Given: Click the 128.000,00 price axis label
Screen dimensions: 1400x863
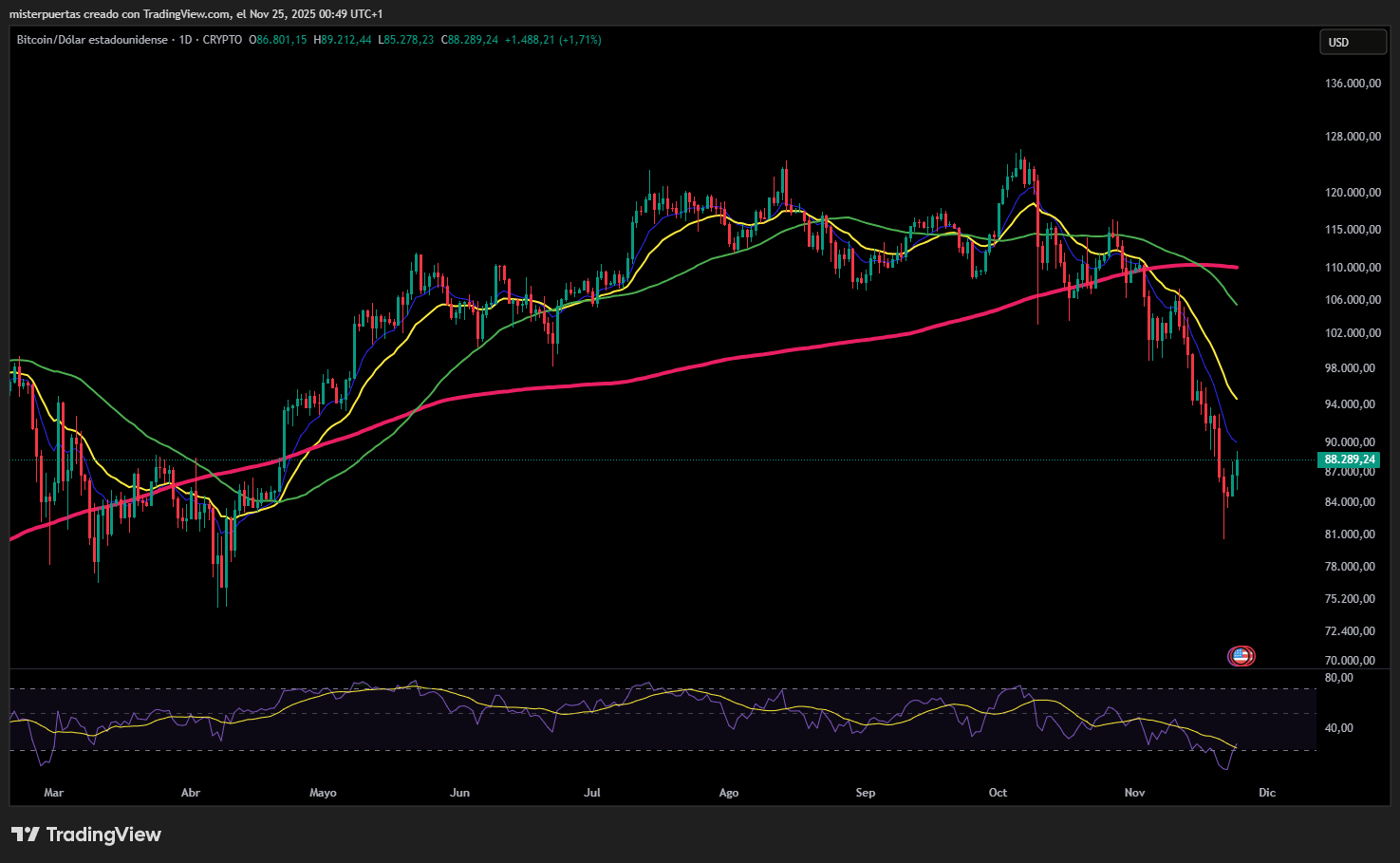Looking at the screenshot, I should [x=1353, y=137].
